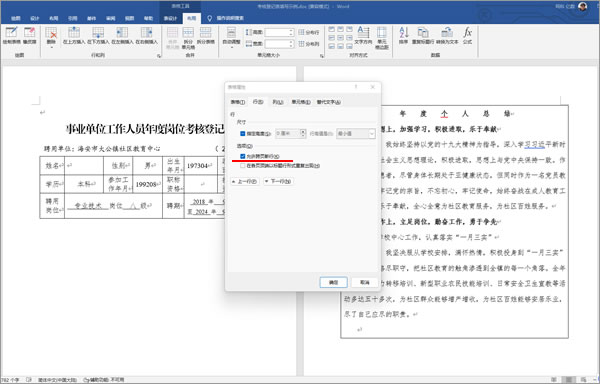The width and height of the screenshot is (600, 384).
Task: Switch to the Table Design ribbon tab
Action: (170, 18)
